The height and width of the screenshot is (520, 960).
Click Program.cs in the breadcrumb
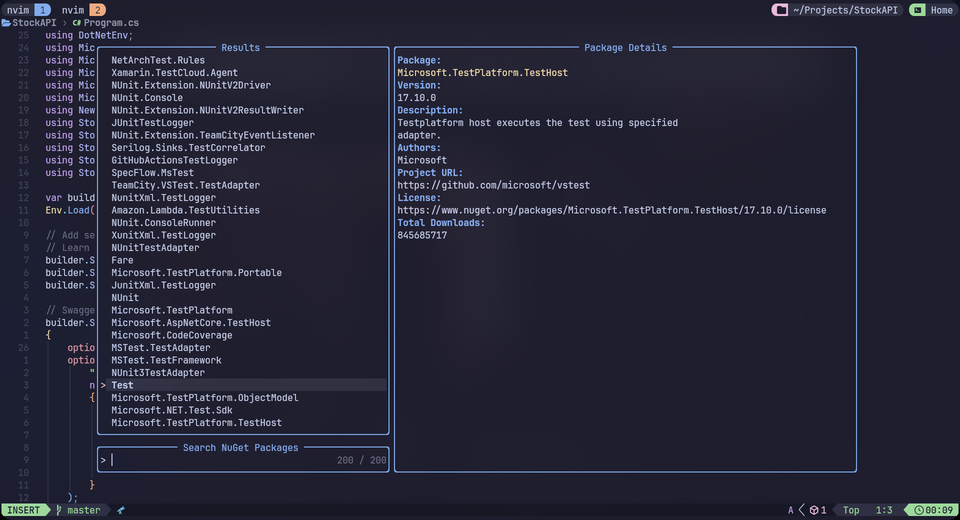(x=111, y=23)
